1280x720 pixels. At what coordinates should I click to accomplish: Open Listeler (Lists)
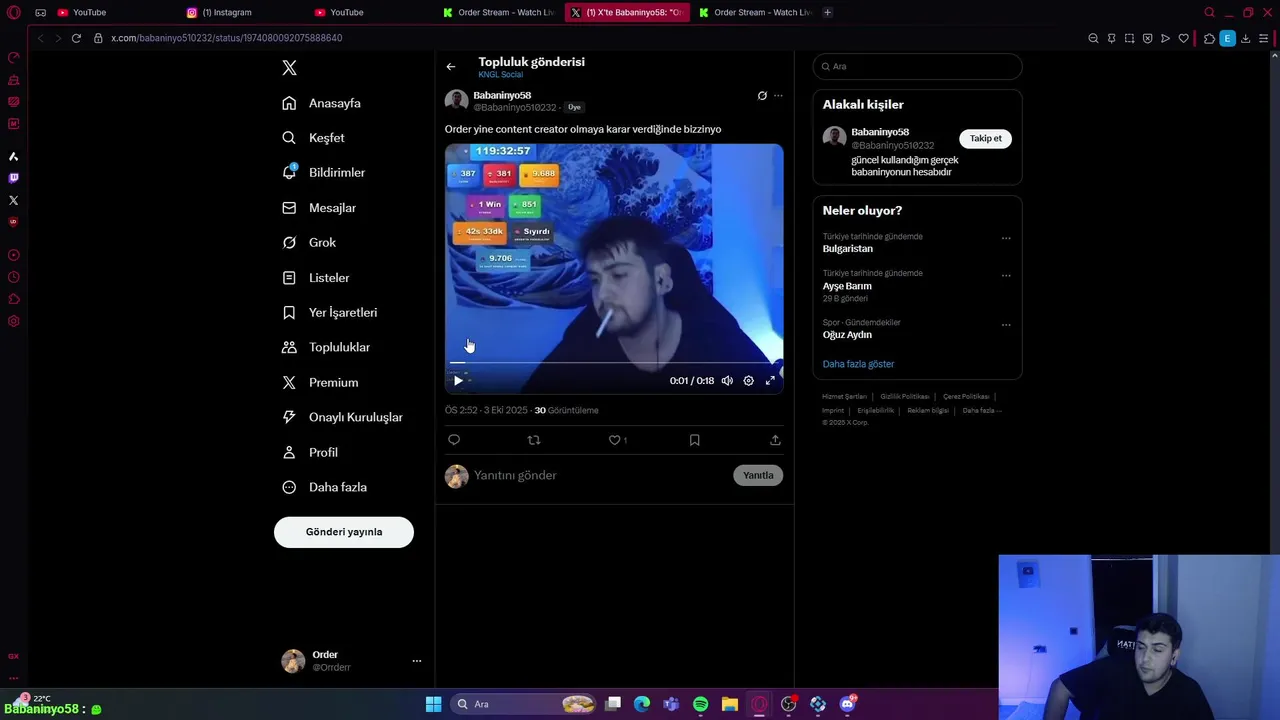(x=315, y=278)
